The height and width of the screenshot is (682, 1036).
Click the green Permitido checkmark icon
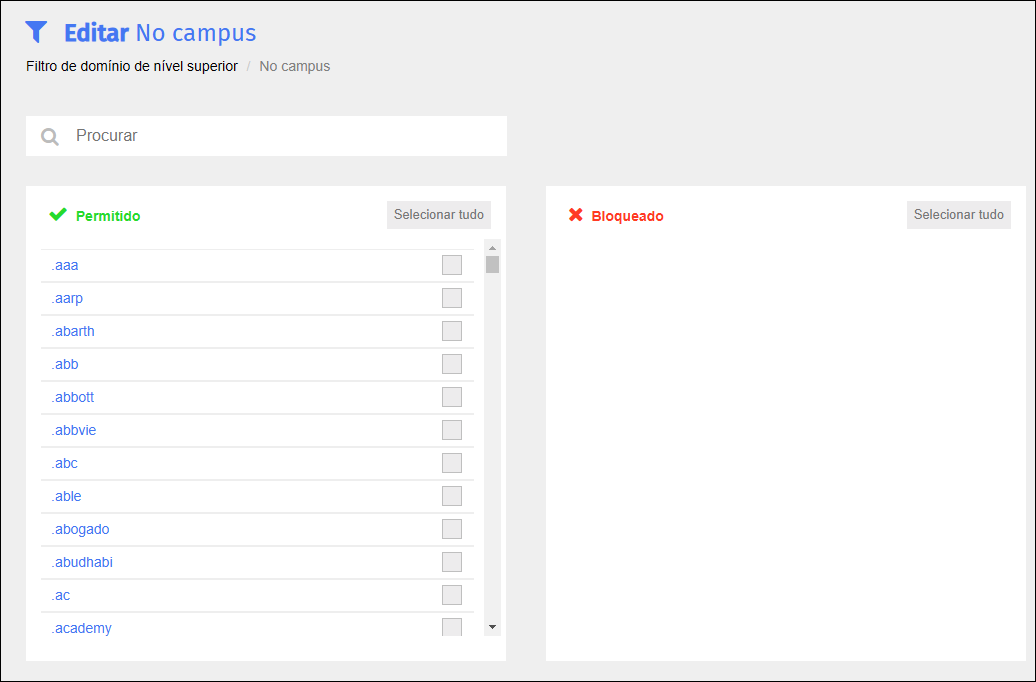[x=58, y=214]
